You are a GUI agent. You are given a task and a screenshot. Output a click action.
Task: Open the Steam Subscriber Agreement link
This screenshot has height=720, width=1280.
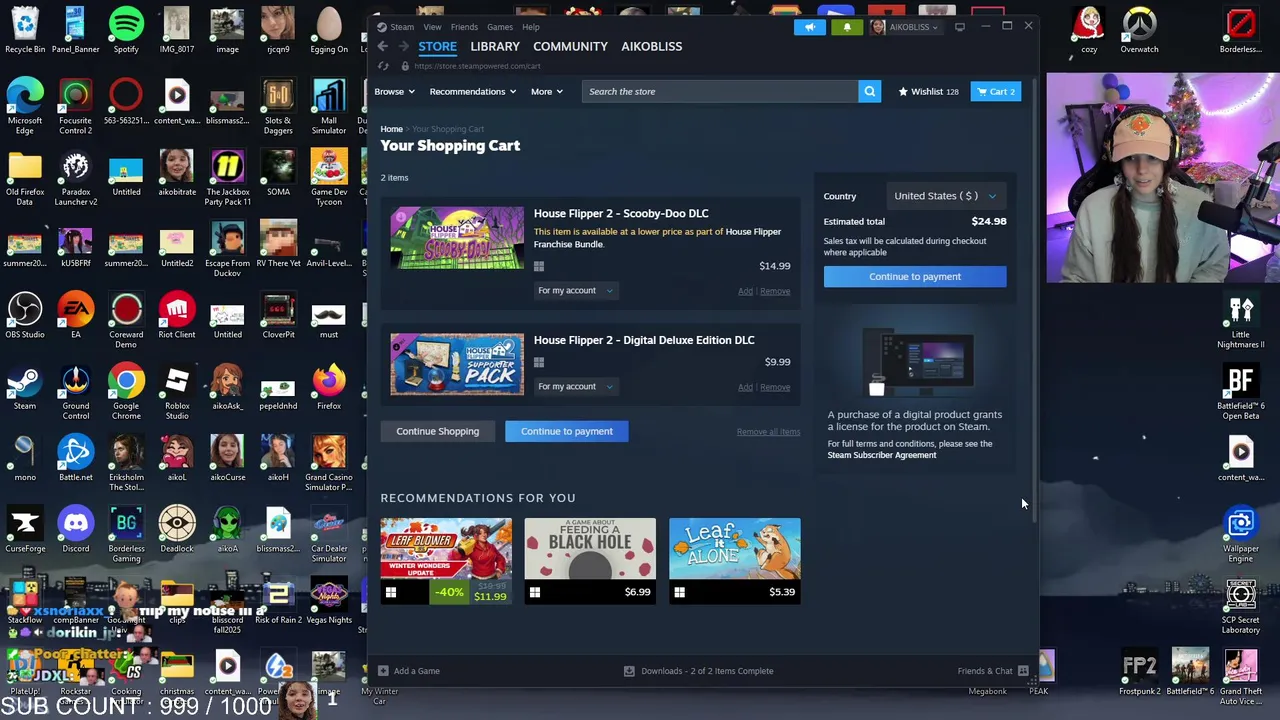[882, 455]
